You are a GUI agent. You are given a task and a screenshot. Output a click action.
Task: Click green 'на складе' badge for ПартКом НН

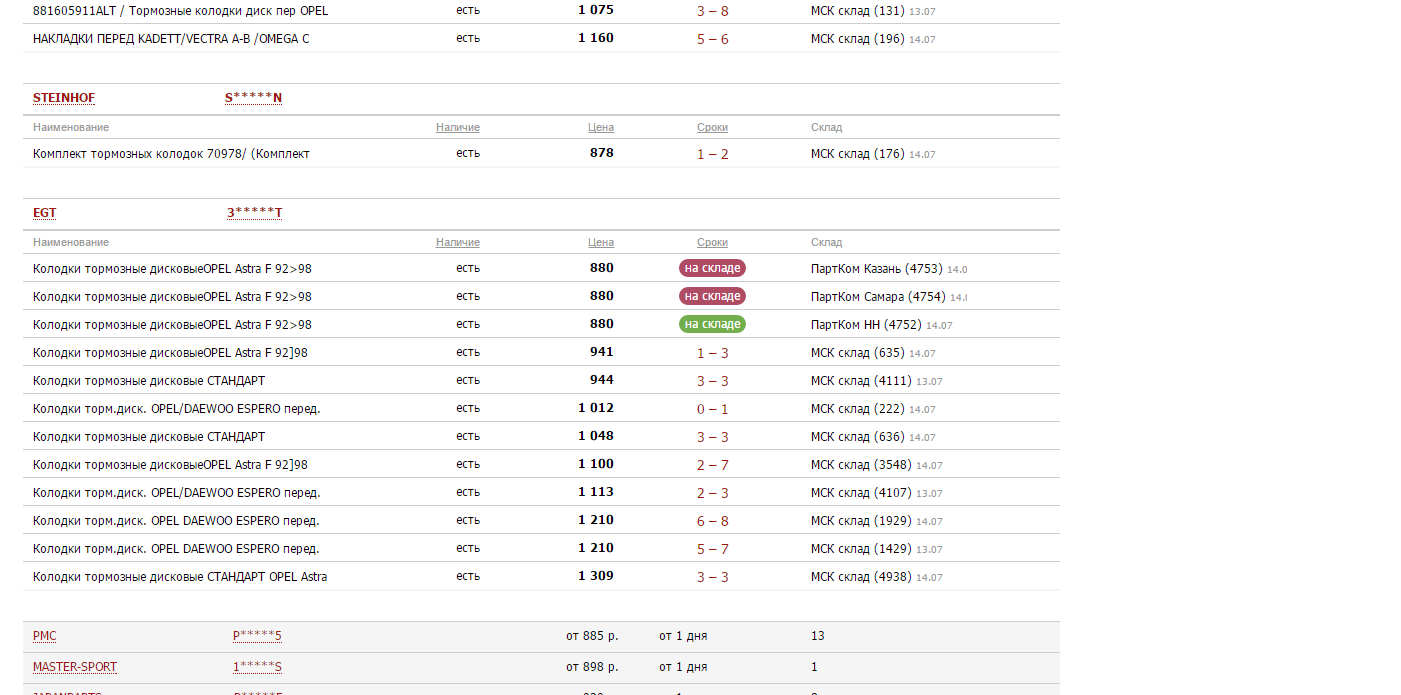point(712,324)
